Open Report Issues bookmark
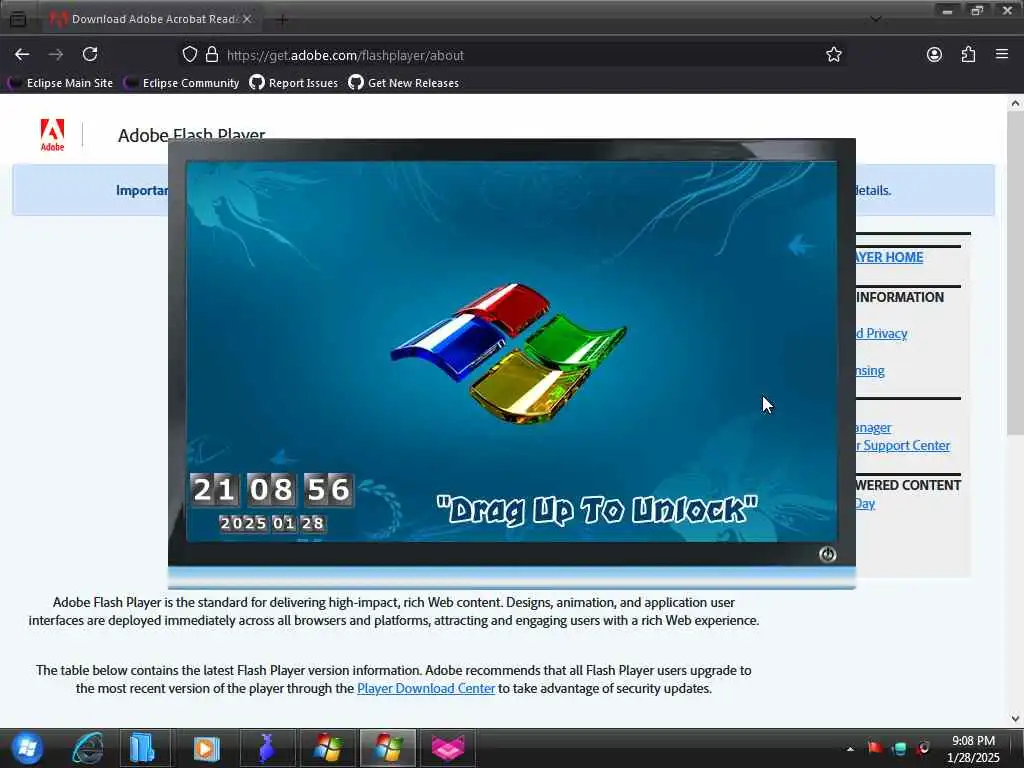This screenshot has height=768, width=1024. pos(294,83)
